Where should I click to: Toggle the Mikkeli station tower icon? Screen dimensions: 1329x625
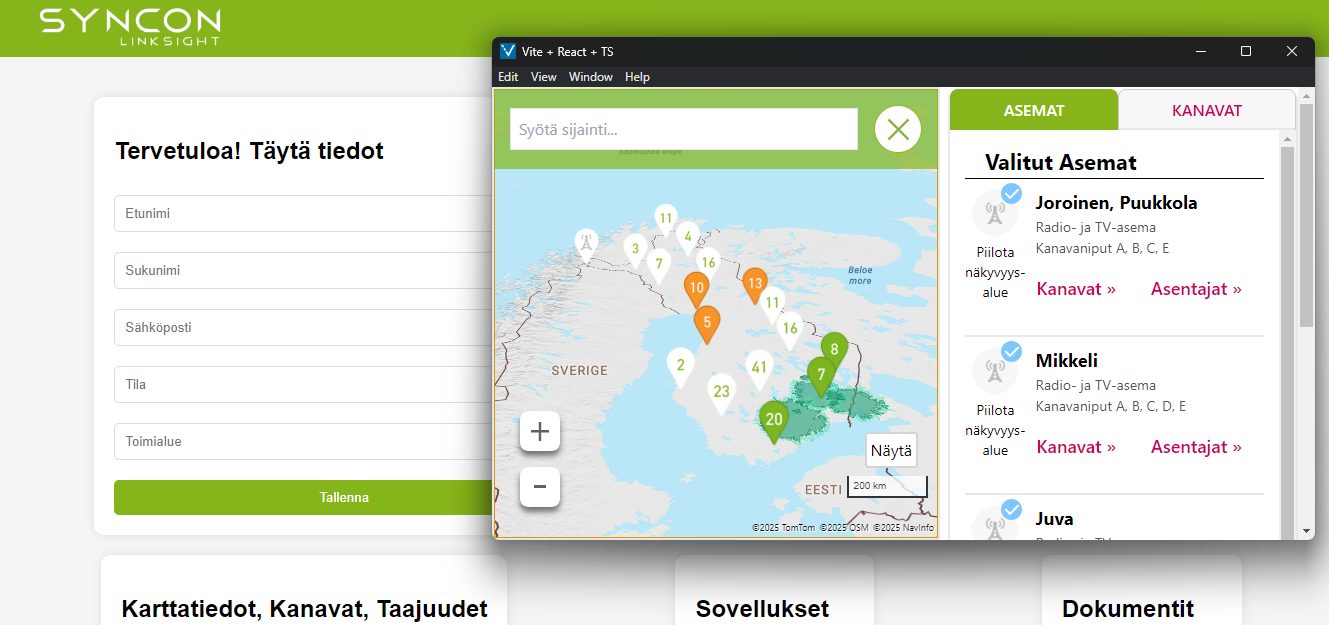[x=994, y=372]
